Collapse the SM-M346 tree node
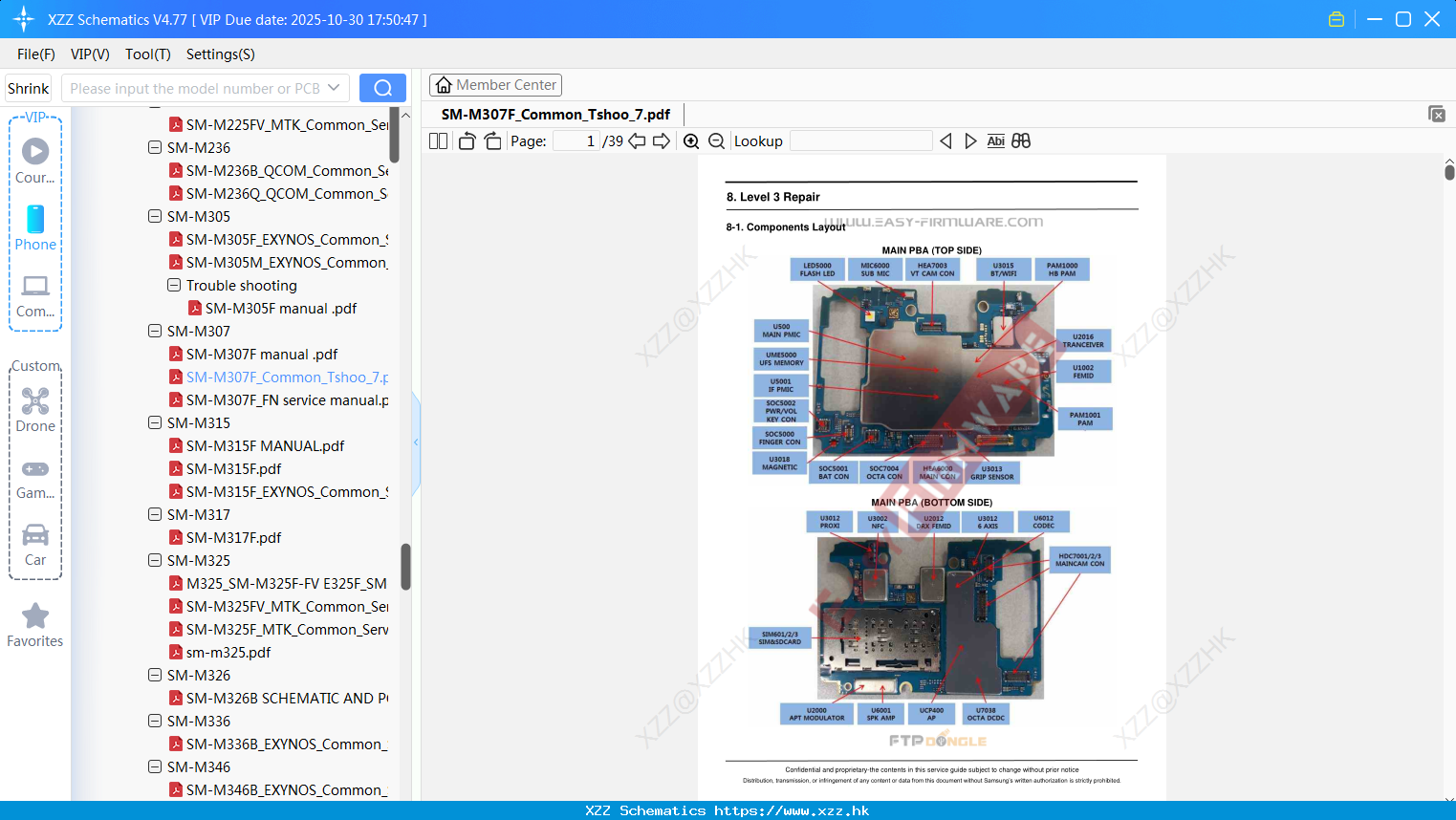The image size is (1456, 820). [x=155, y=767]
